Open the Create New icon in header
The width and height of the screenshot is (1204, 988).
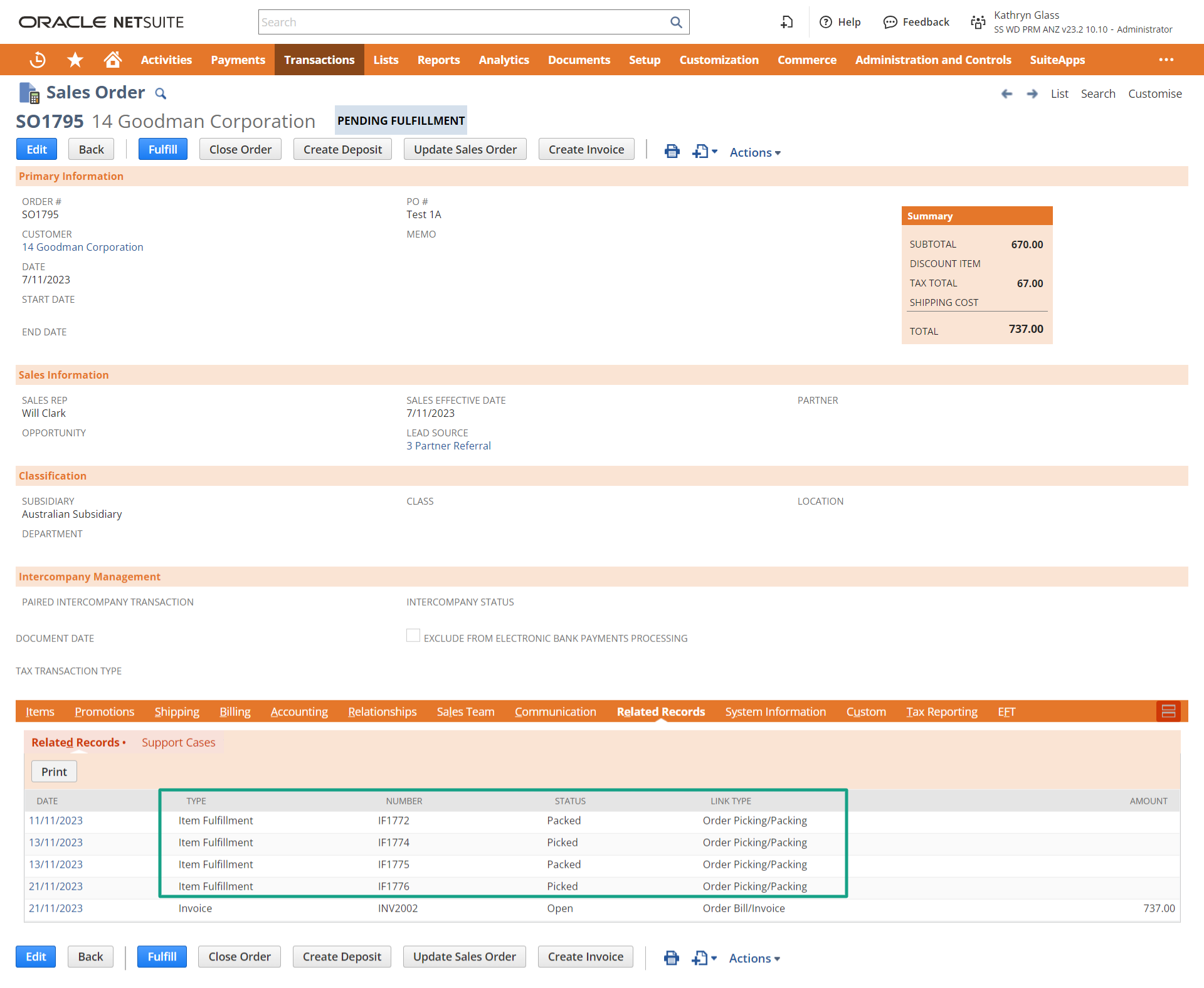(787, 23)
